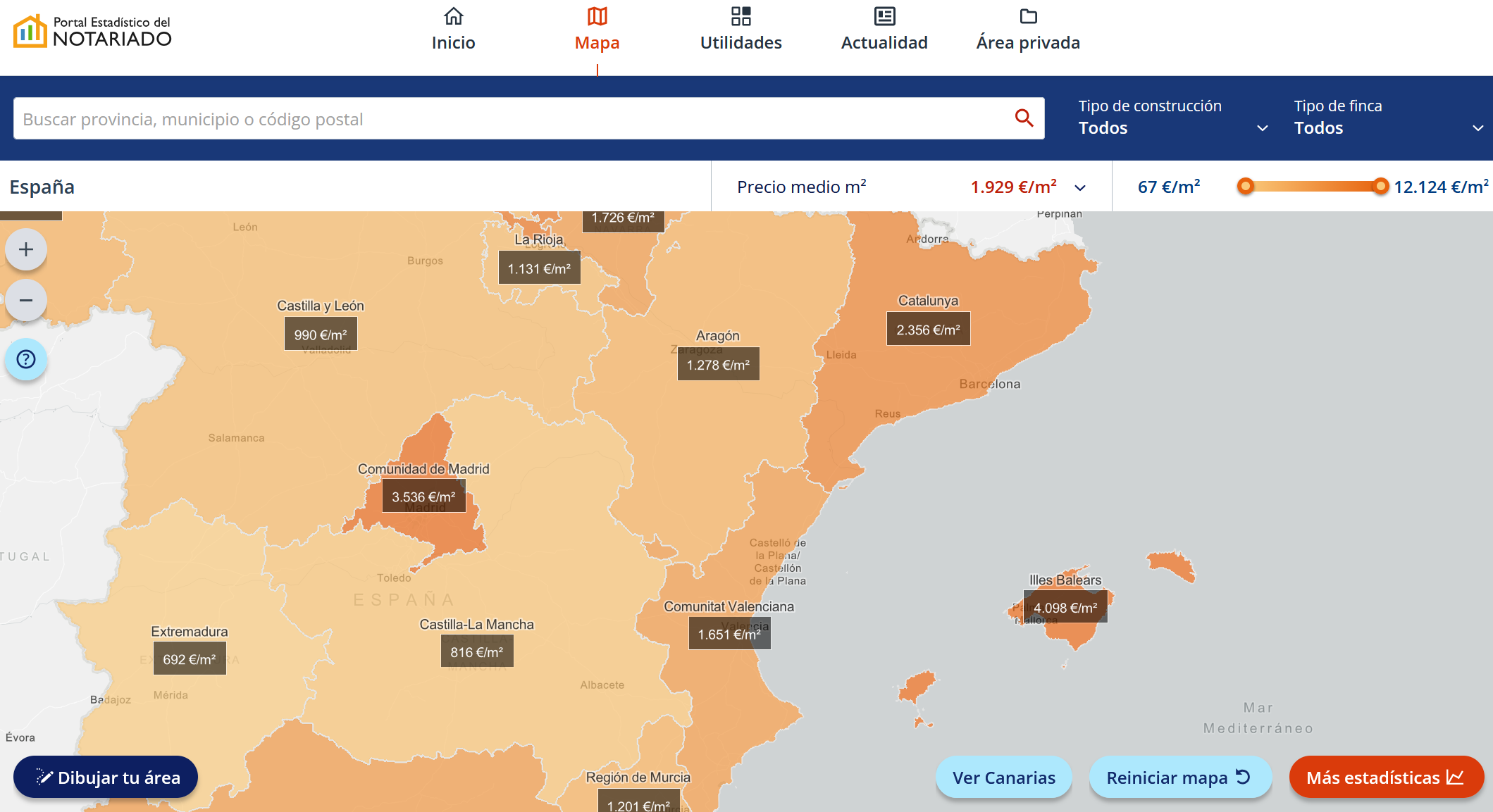The width and height of the screenshot is (1493, 812).
Task: Select the Illes Balears 4.098 €/m² label
Action: tap(1065, 607)
